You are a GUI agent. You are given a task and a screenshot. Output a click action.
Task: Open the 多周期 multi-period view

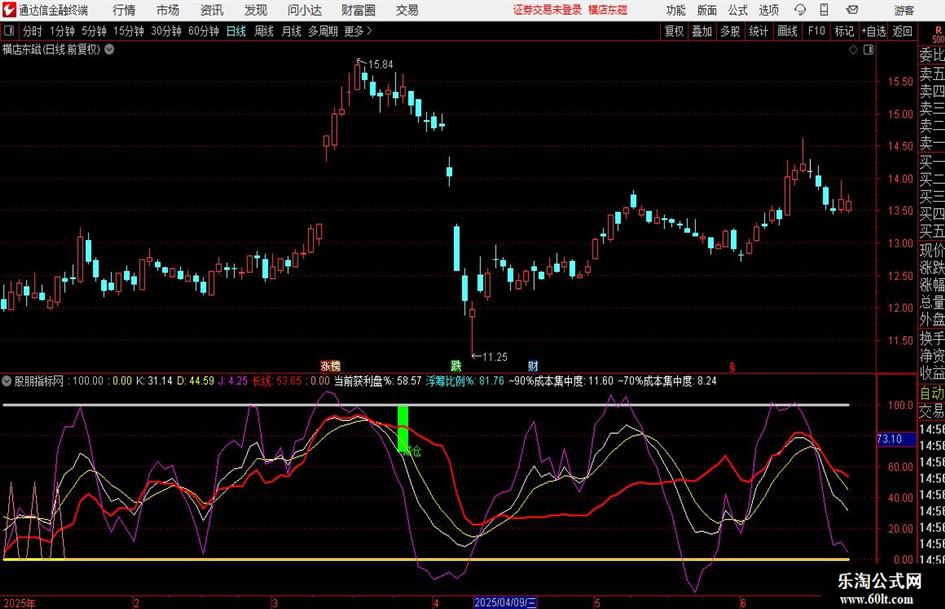(x=323, y=31)
